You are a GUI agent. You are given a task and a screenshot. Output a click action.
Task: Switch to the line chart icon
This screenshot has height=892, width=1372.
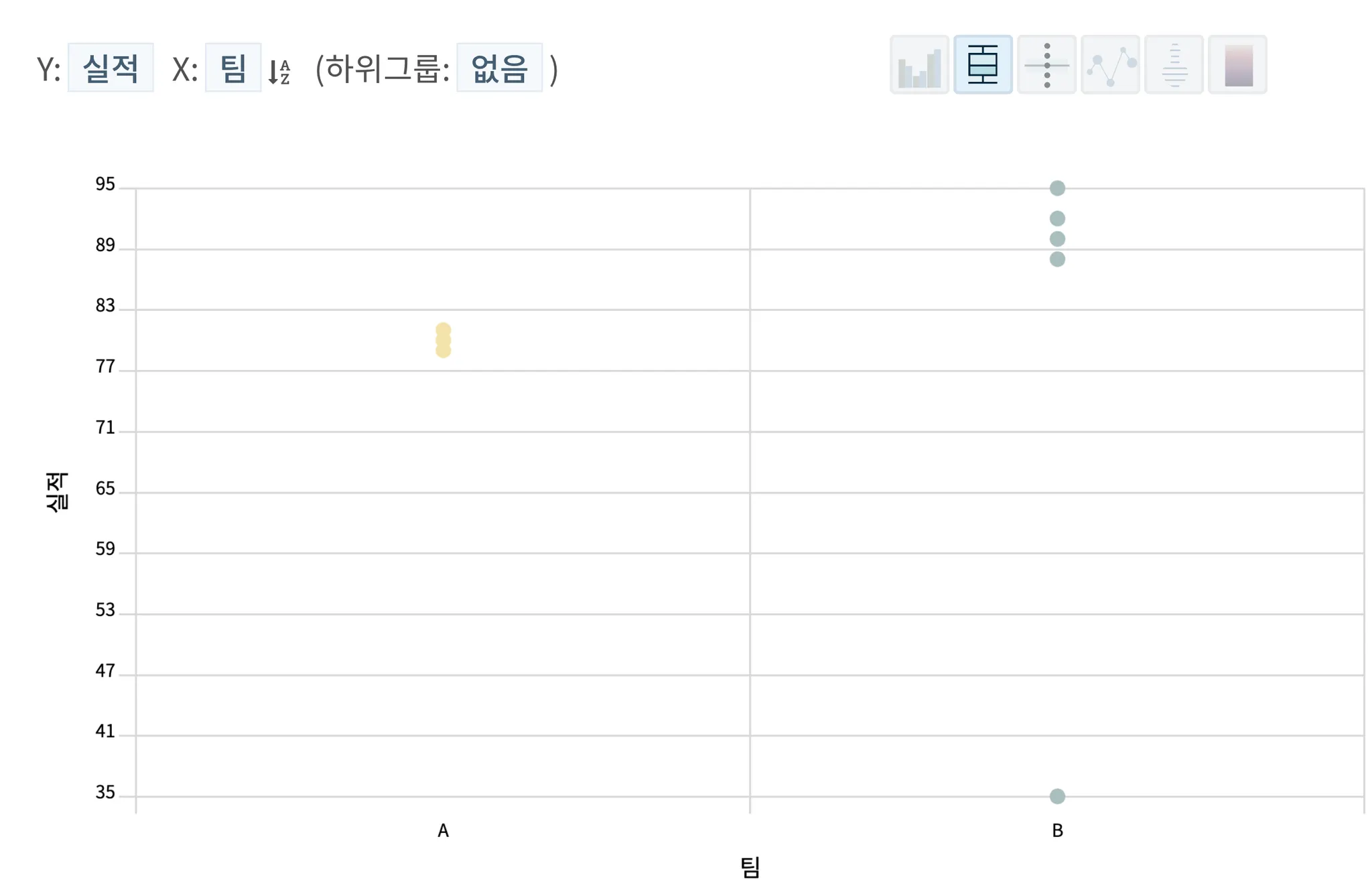(x=1110, y=65)
